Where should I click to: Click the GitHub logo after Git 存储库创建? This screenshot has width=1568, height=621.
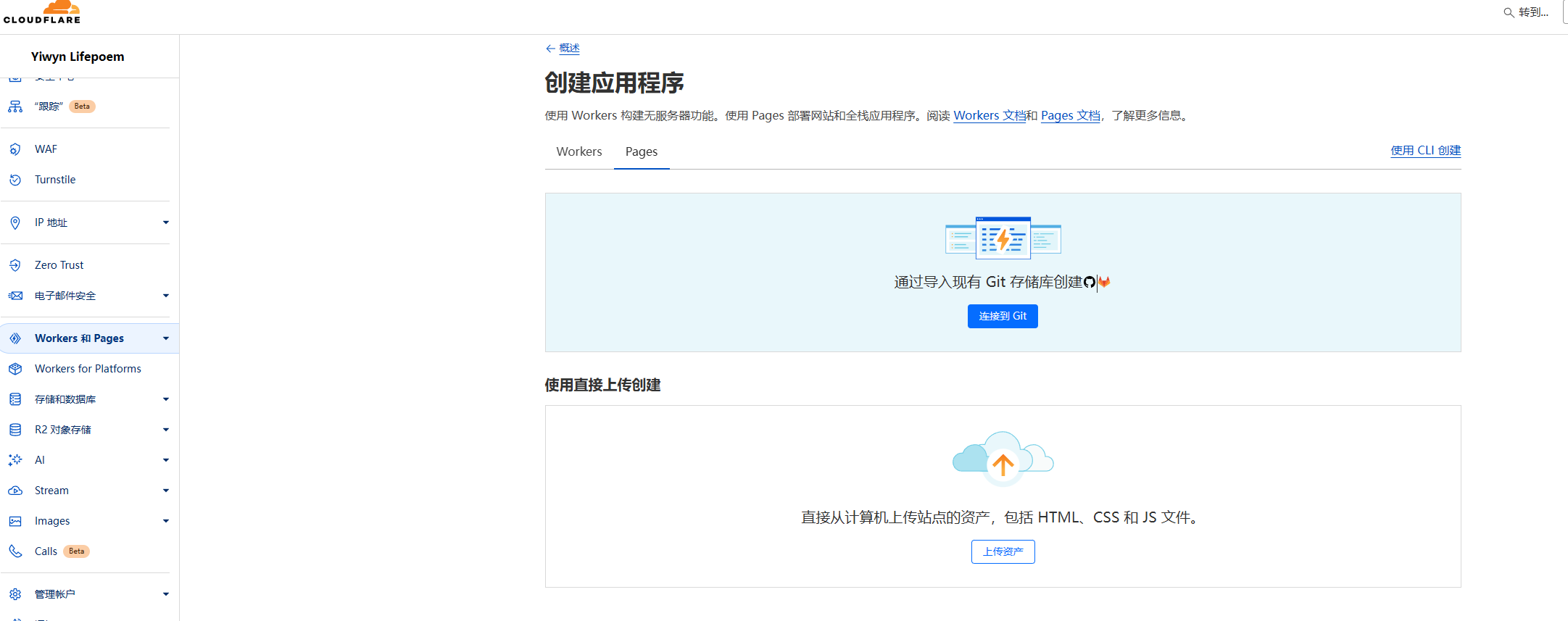tap(1090, 283)
